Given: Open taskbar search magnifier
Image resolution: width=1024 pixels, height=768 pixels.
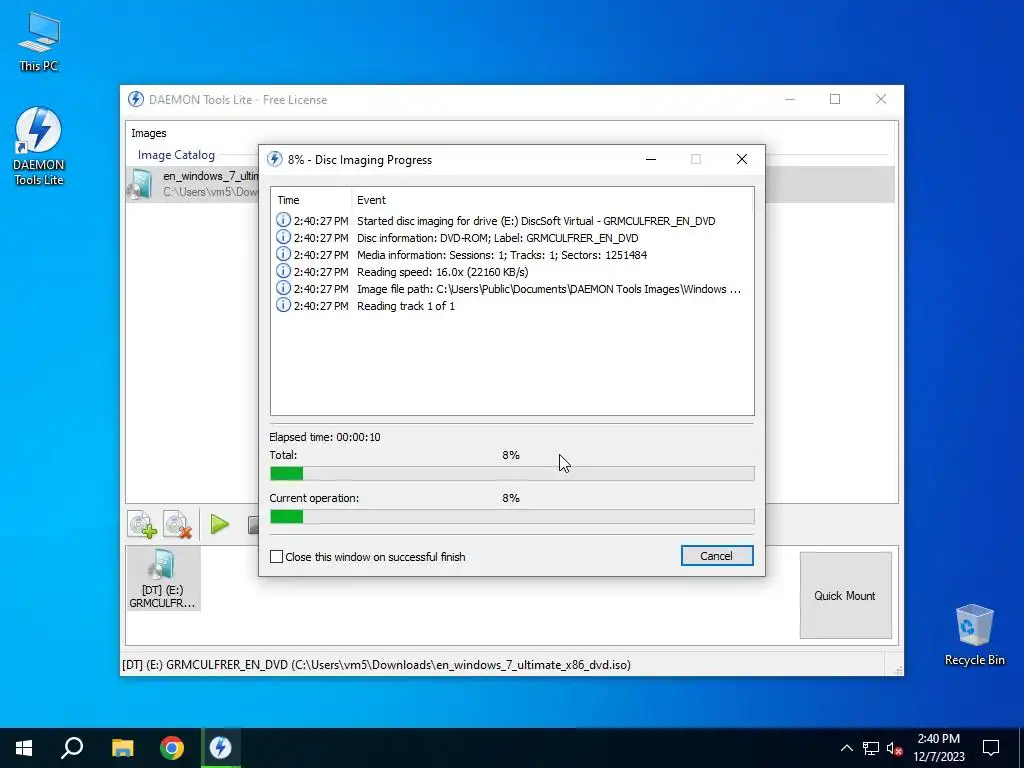Looking at the screenshot, I should click(72, 748).
